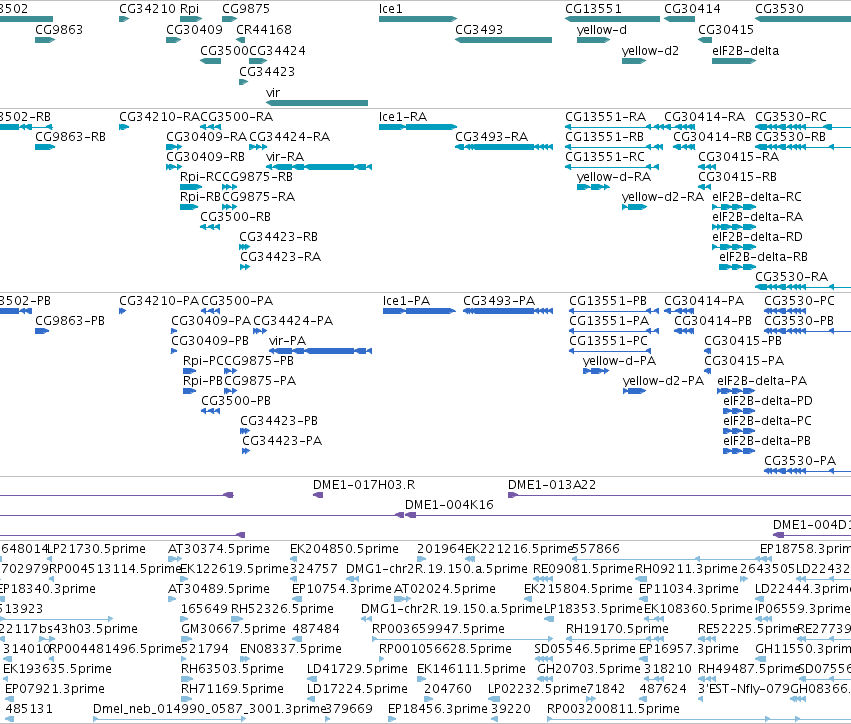Open the vir-RA transcript glyph

tap(319, 167)
